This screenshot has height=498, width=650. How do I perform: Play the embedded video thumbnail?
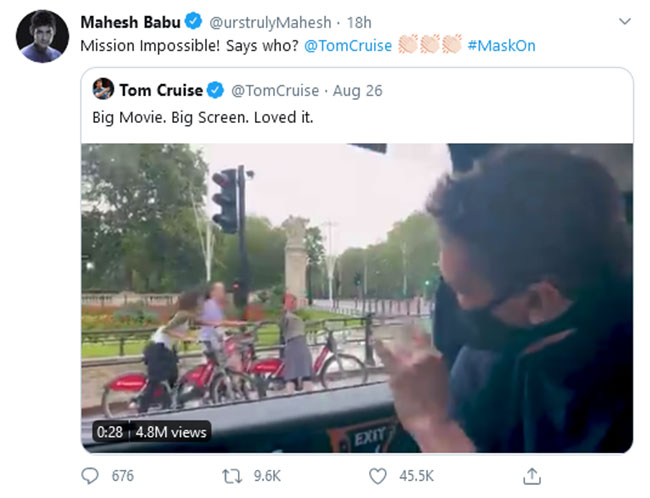tap(357, 297)
